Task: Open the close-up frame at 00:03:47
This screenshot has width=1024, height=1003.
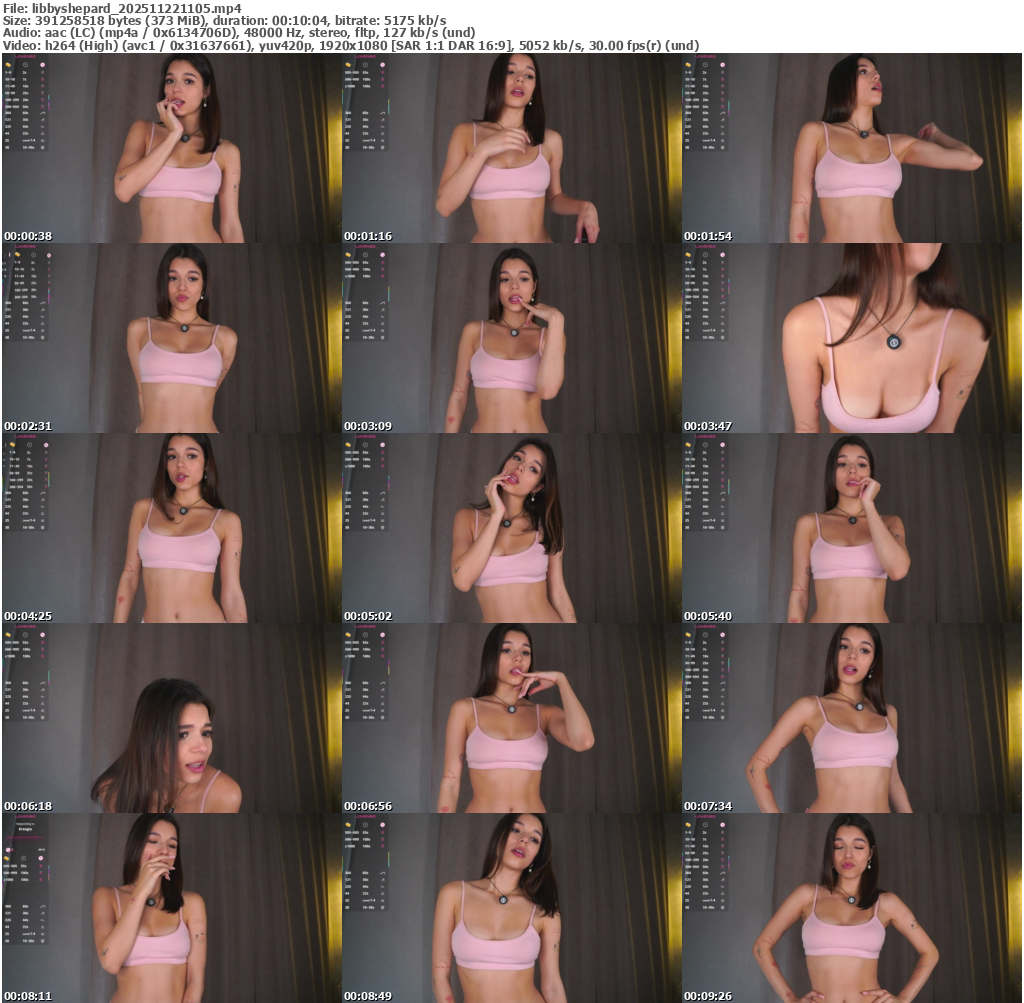Action: pyautogui.click(x=851, y=338)
